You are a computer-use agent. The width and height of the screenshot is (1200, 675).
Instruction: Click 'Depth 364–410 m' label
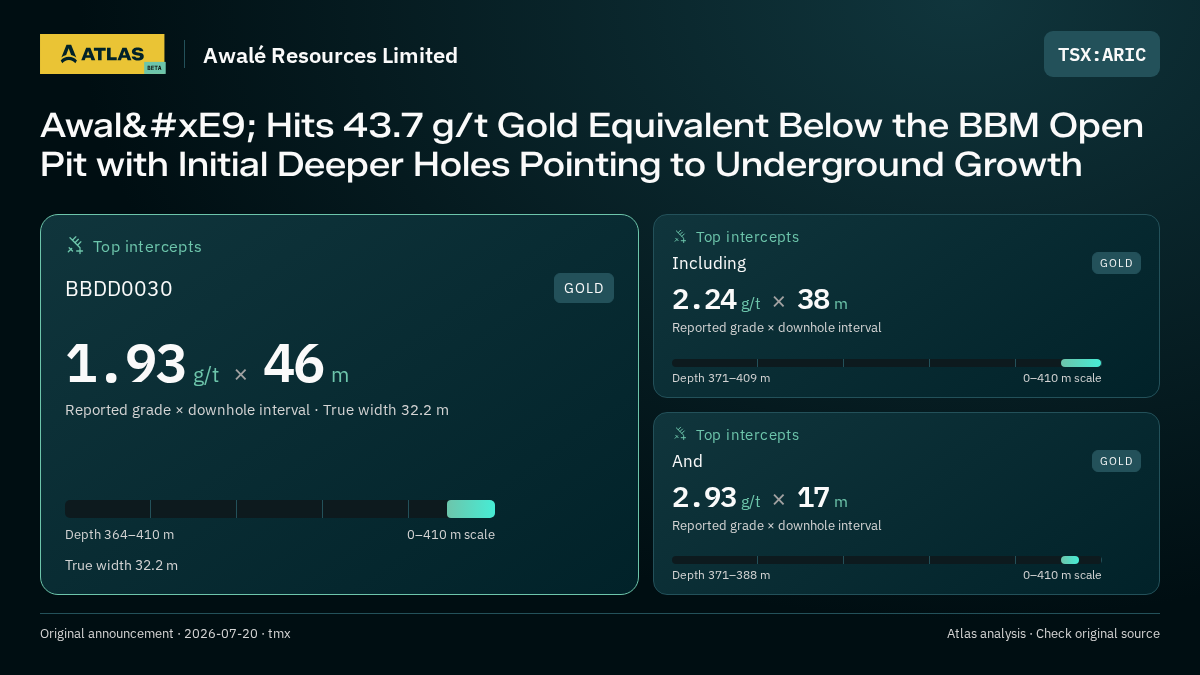[119, 534]
